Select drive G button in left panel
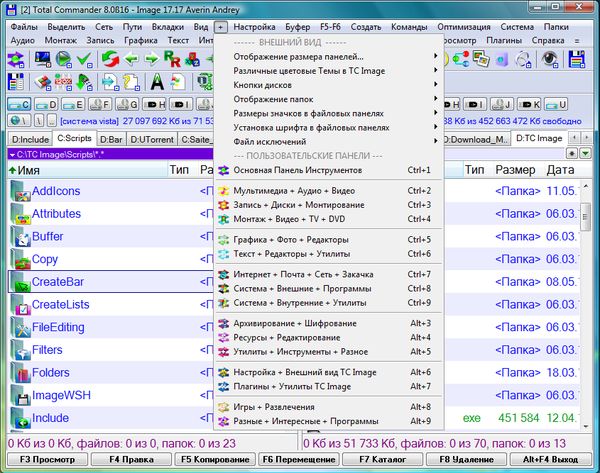Image resolution: width=600 pixels, height=473 pixels. (127, 104)
